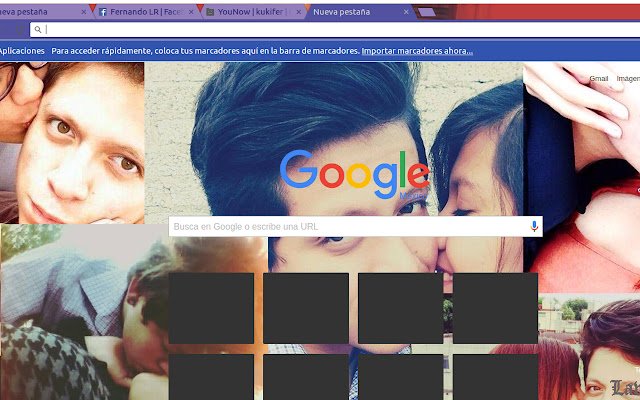Switch to the Fernando LR Facebook tab

pyautogui.click(x=147, y=12)
